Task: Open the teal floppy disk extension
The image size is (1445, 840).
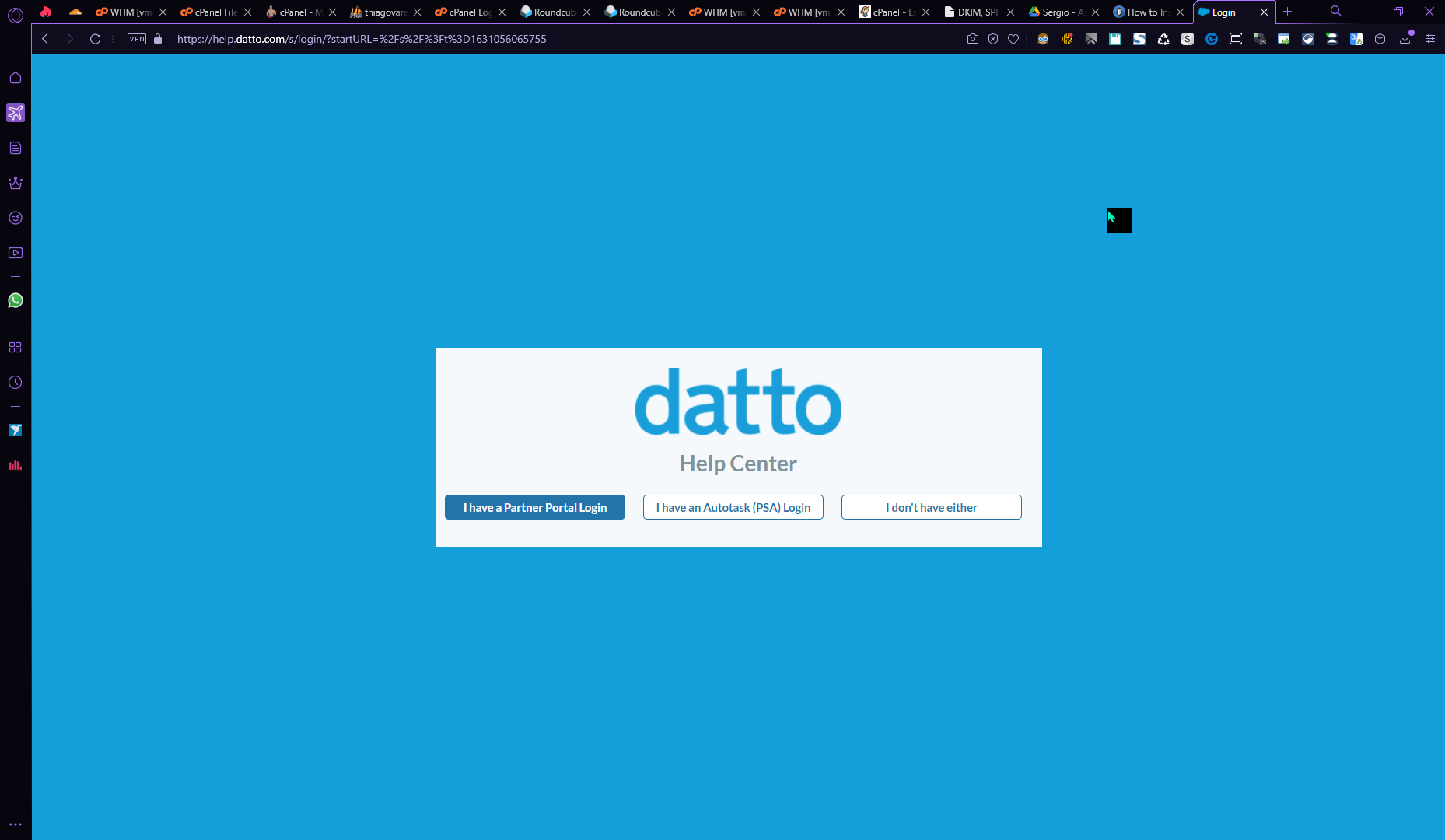Action: 1115,39
